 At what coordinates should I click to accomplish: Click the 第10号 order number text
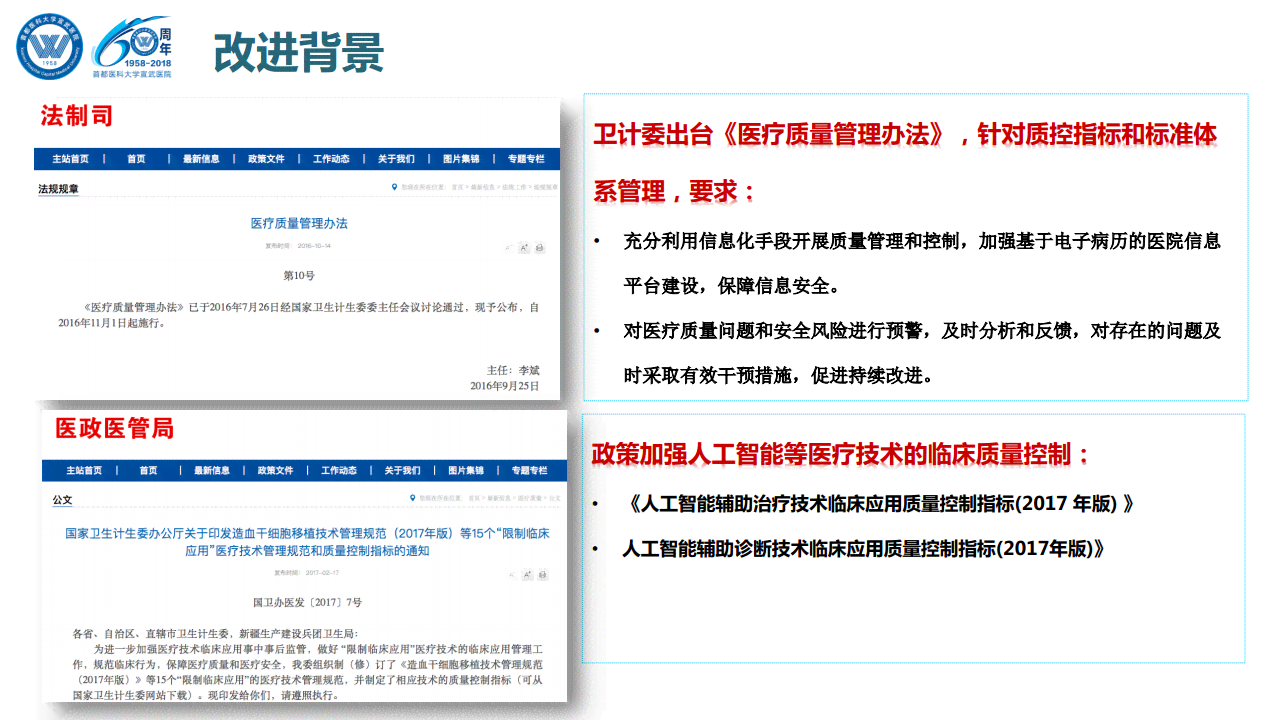click(x=299, y=275)
